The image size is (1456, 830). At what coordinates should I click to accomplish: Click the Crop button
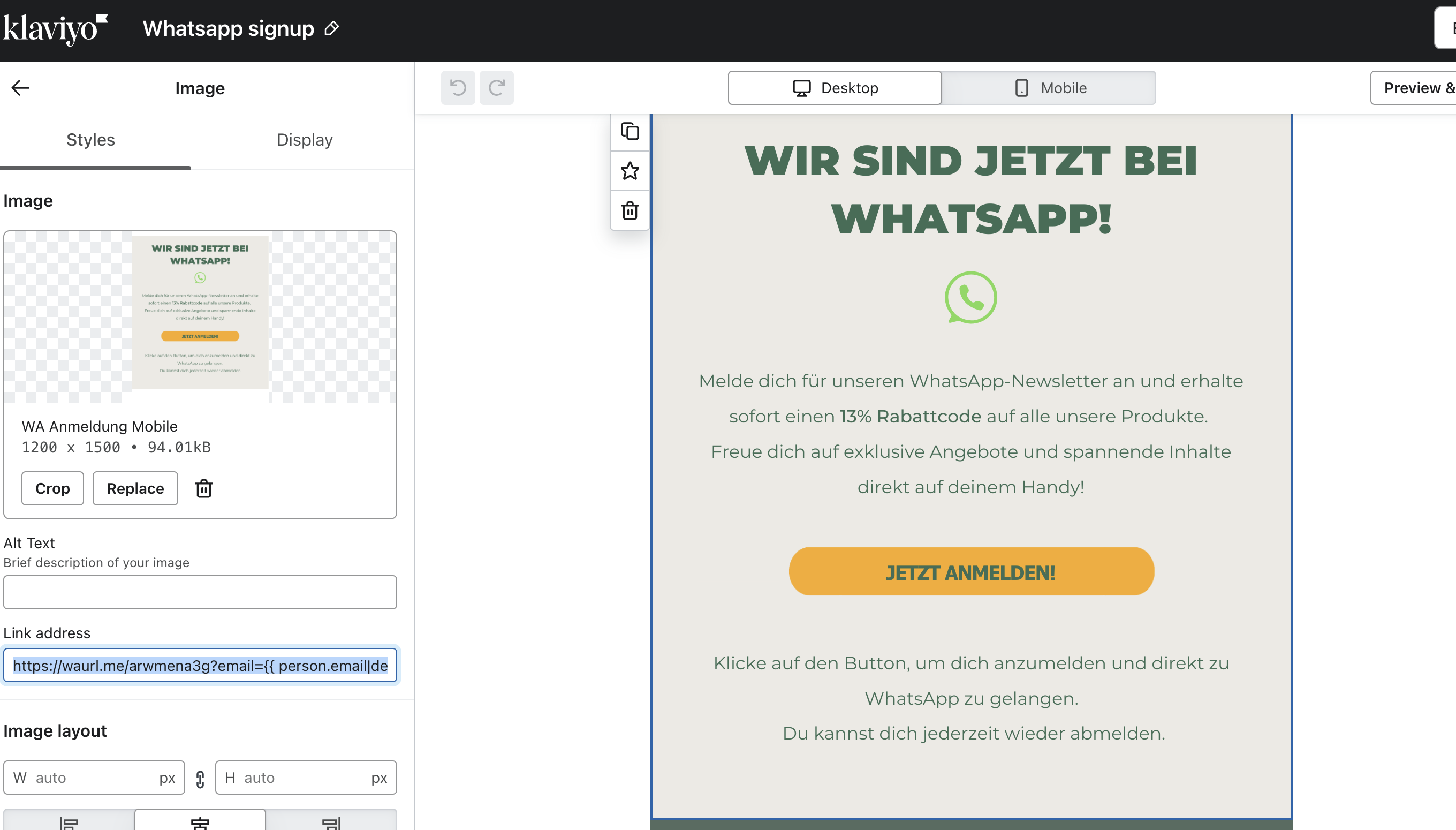52,488
